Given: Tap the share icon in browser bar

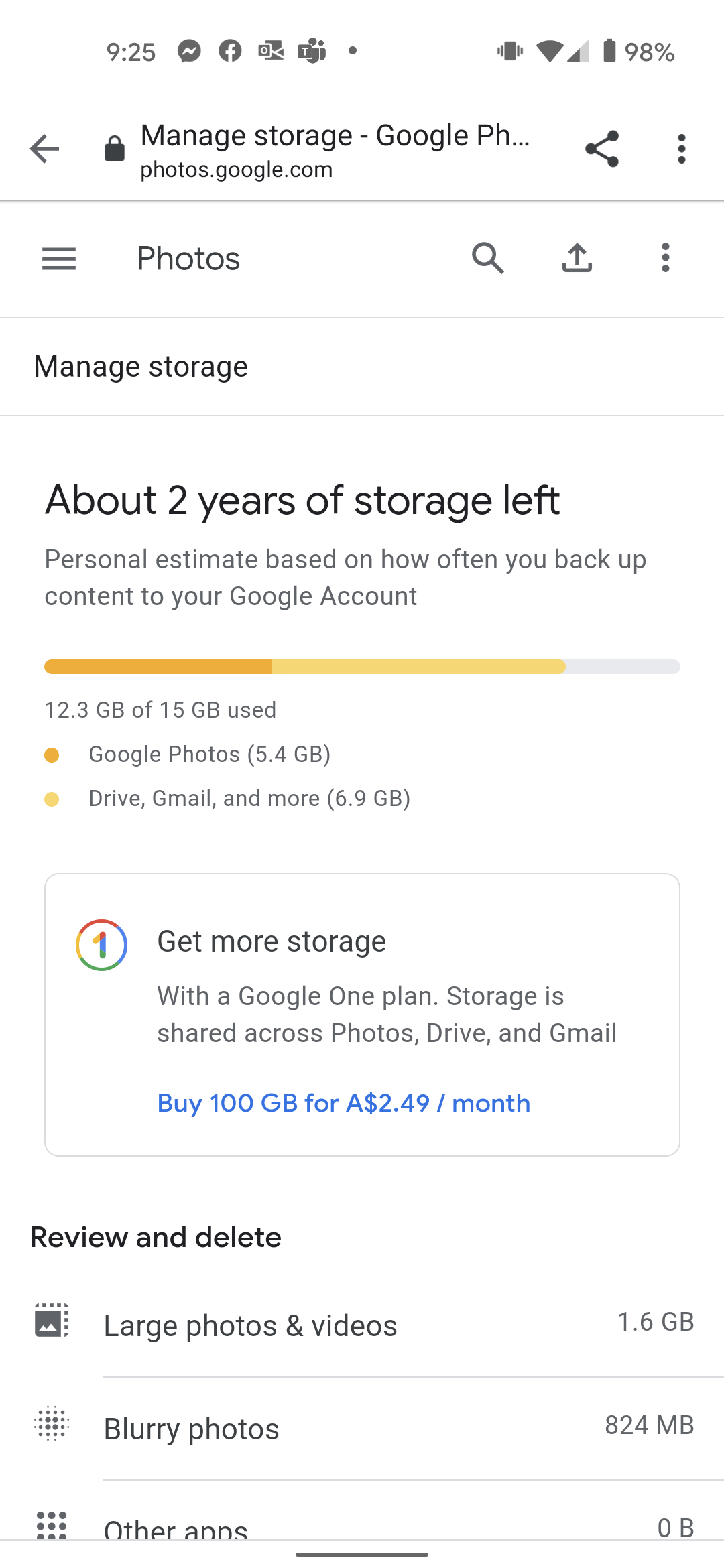Looking at the screenshot, I should click(x=601, y=149).
